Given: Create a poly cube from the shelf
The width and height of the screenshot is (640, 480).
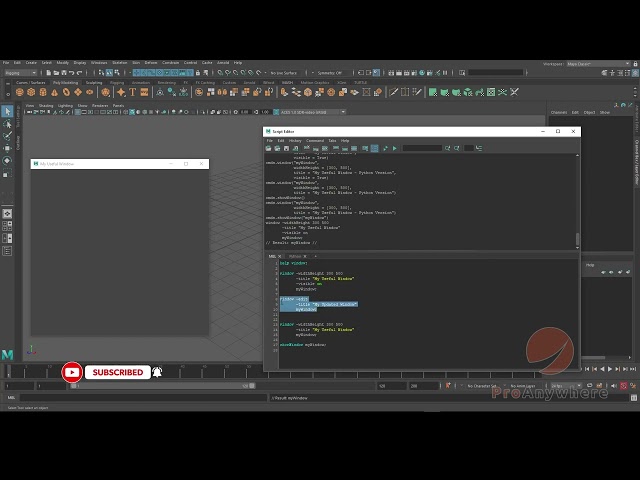Looking at the screenshot, I should (x=31, y=92).
